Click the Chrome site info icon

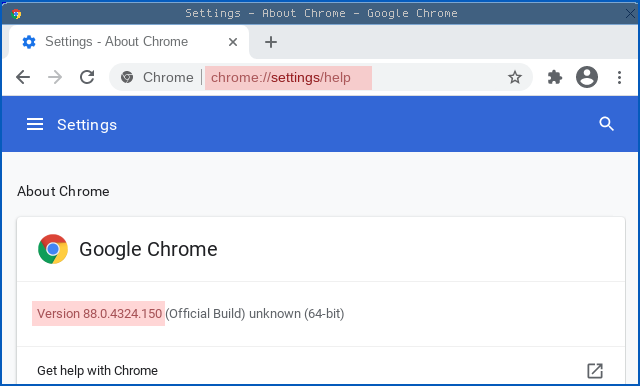pos(127,77)
